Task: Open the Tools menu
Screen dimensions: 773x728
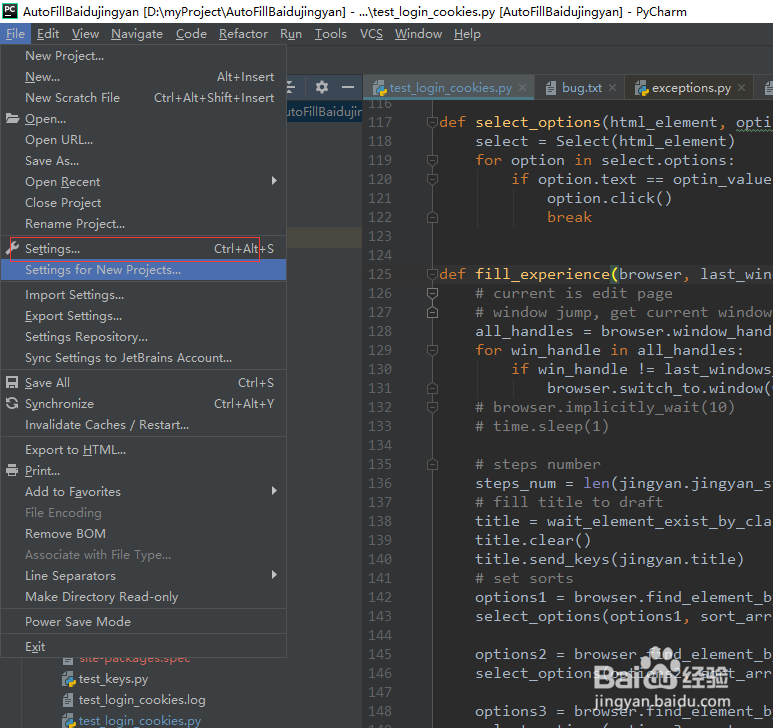Action: (331, 34)
